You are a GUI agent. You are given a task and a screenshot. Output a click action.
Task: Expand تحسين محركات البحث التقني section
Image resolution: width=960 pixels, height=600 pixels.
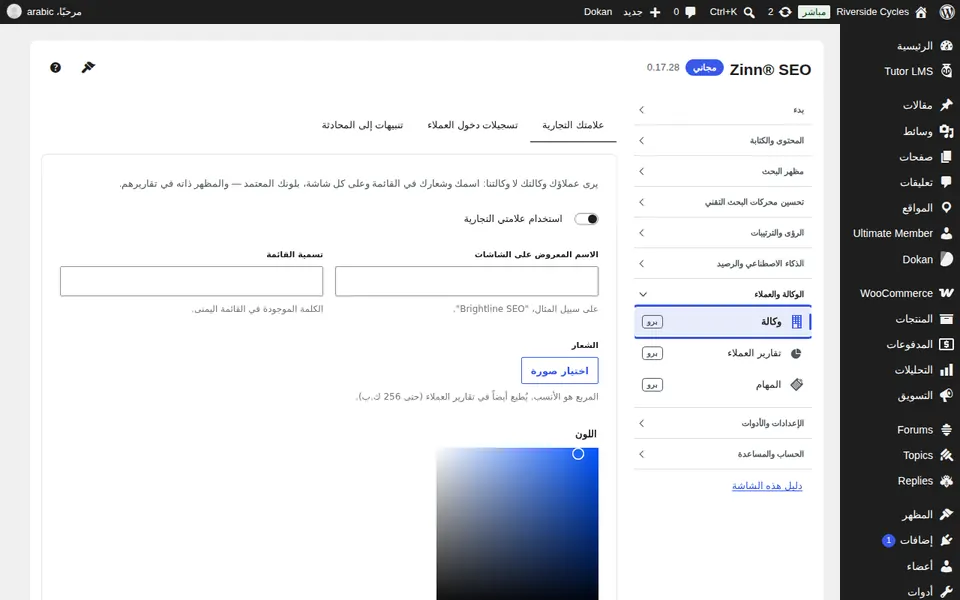[x=723, y=202]
